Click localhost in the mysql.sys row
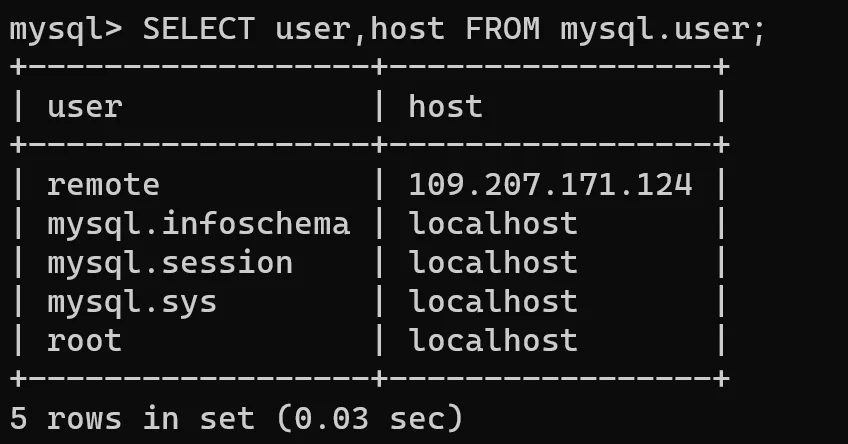This screenshot has width=848, height=444. click(493, 301)
